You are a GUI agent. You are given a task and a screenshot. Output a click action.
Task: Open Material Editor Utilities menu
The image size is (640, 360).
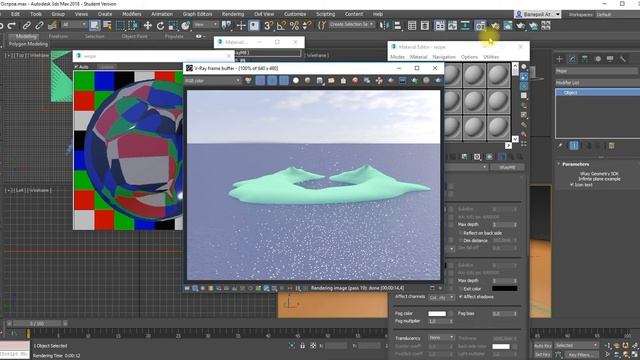pyautogui.click(x=491, y=57)
